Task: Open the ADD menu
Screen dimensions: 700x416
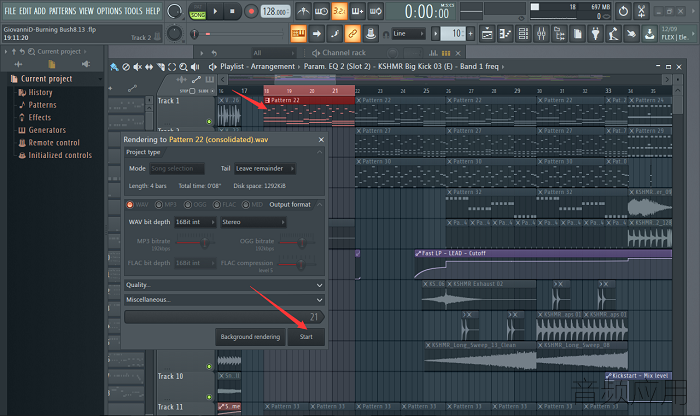Action: click(40, 11)
